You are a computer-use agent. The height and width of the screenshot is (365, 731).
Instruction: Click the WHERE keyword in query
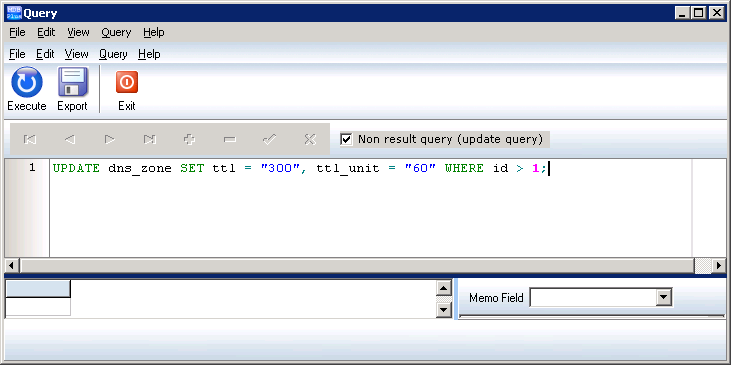464,168
